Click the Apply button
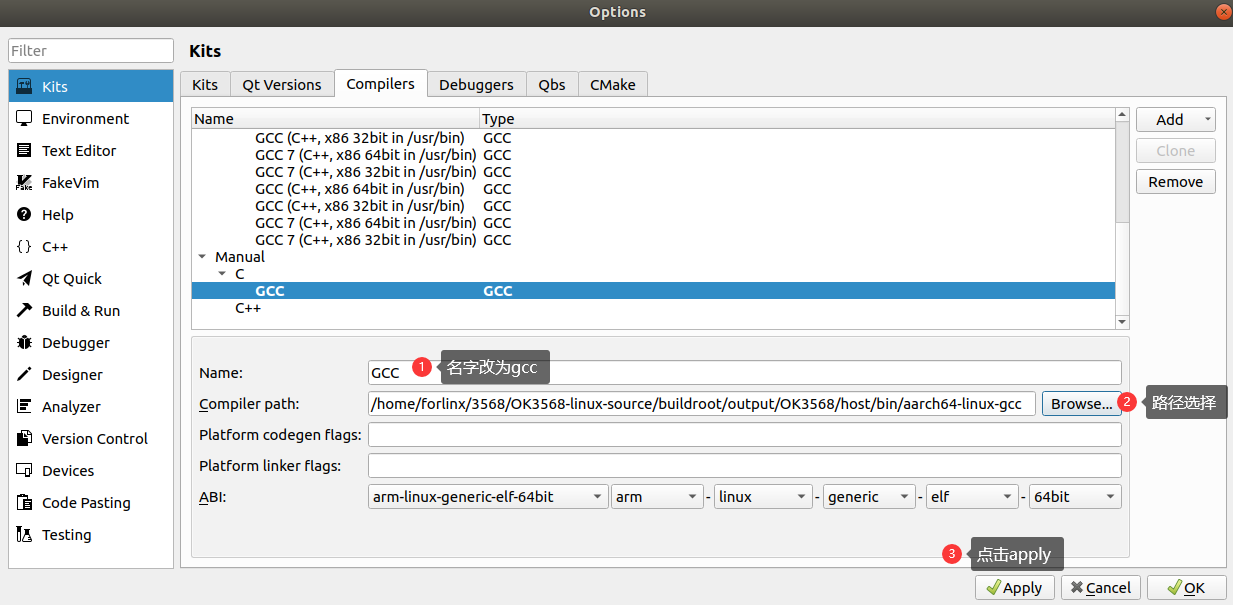 click(x=1014, y=588)
